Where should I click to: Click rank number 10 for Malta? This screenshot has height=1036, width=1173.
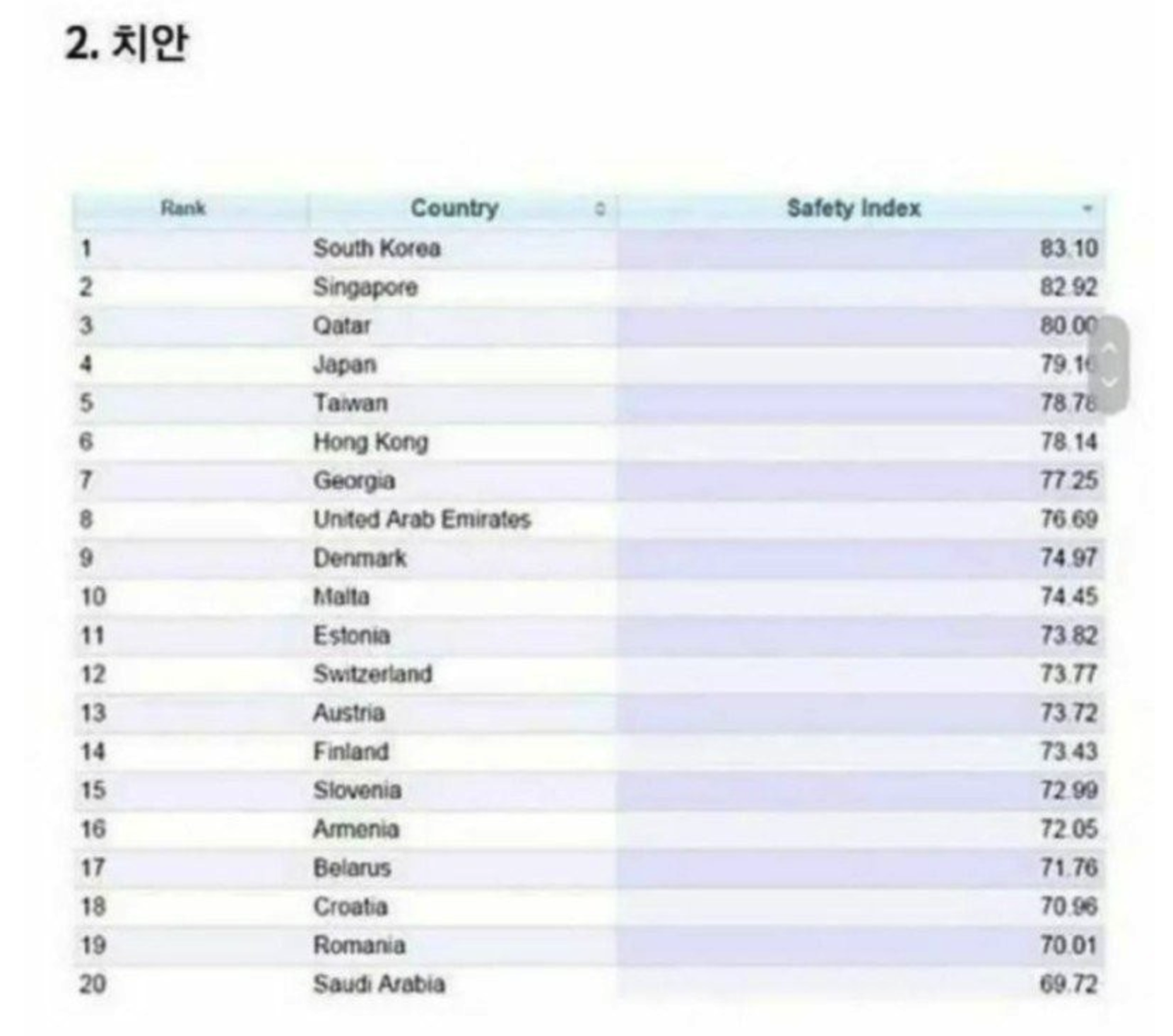tap(93, 597)
